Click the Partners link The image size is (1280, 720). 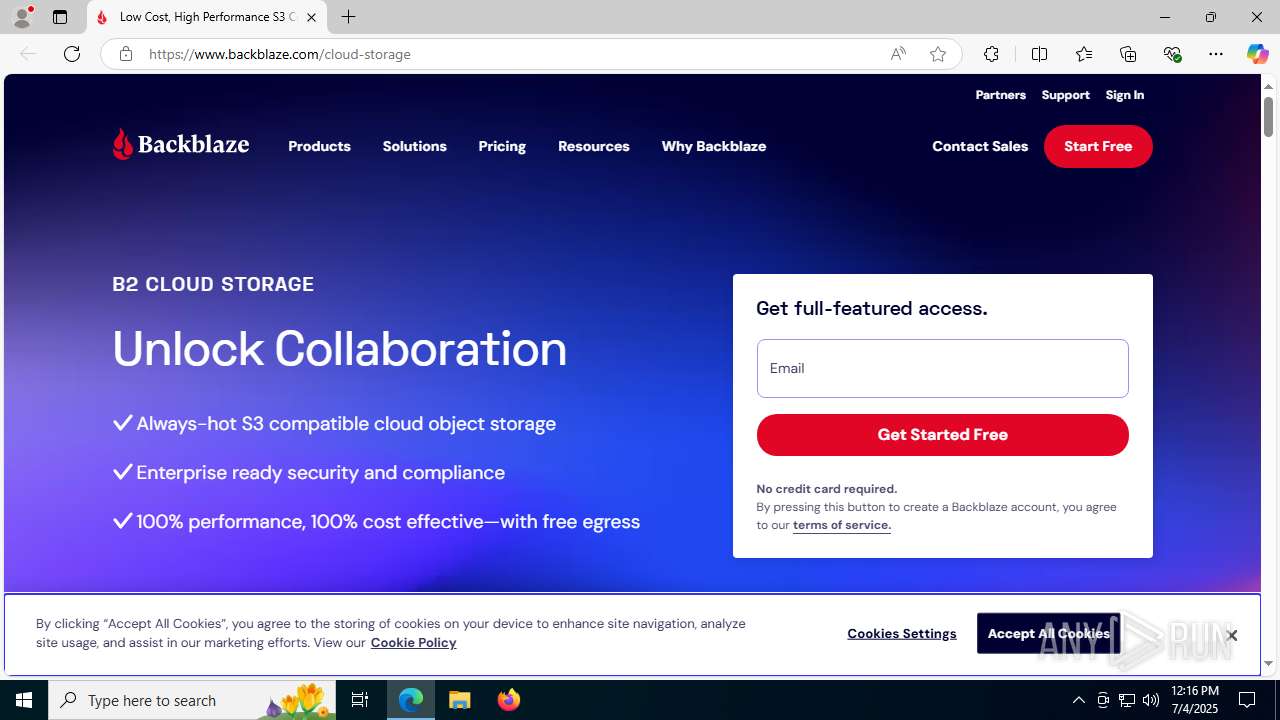pyautogui.click(x=1000, y=95)
